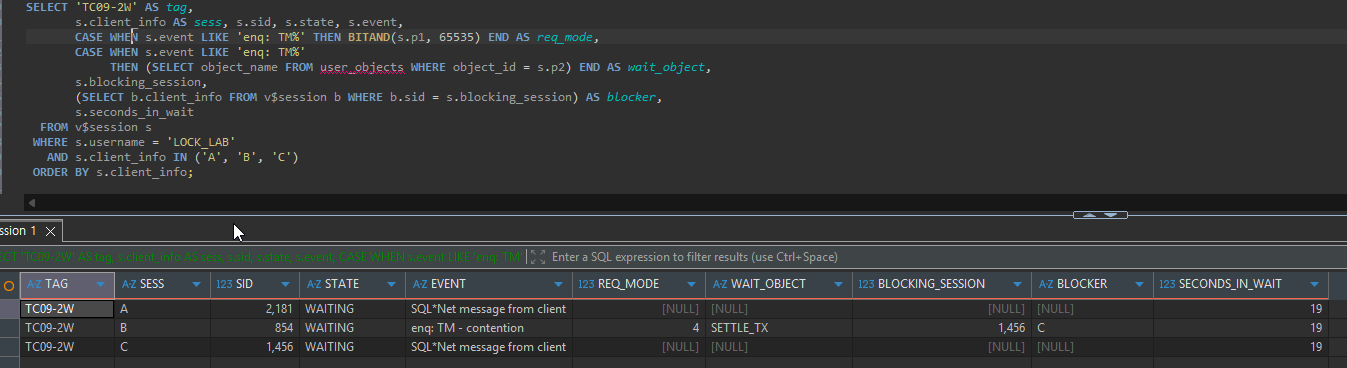Open the STATE column filter dropdown arrow

pos(392,284)
